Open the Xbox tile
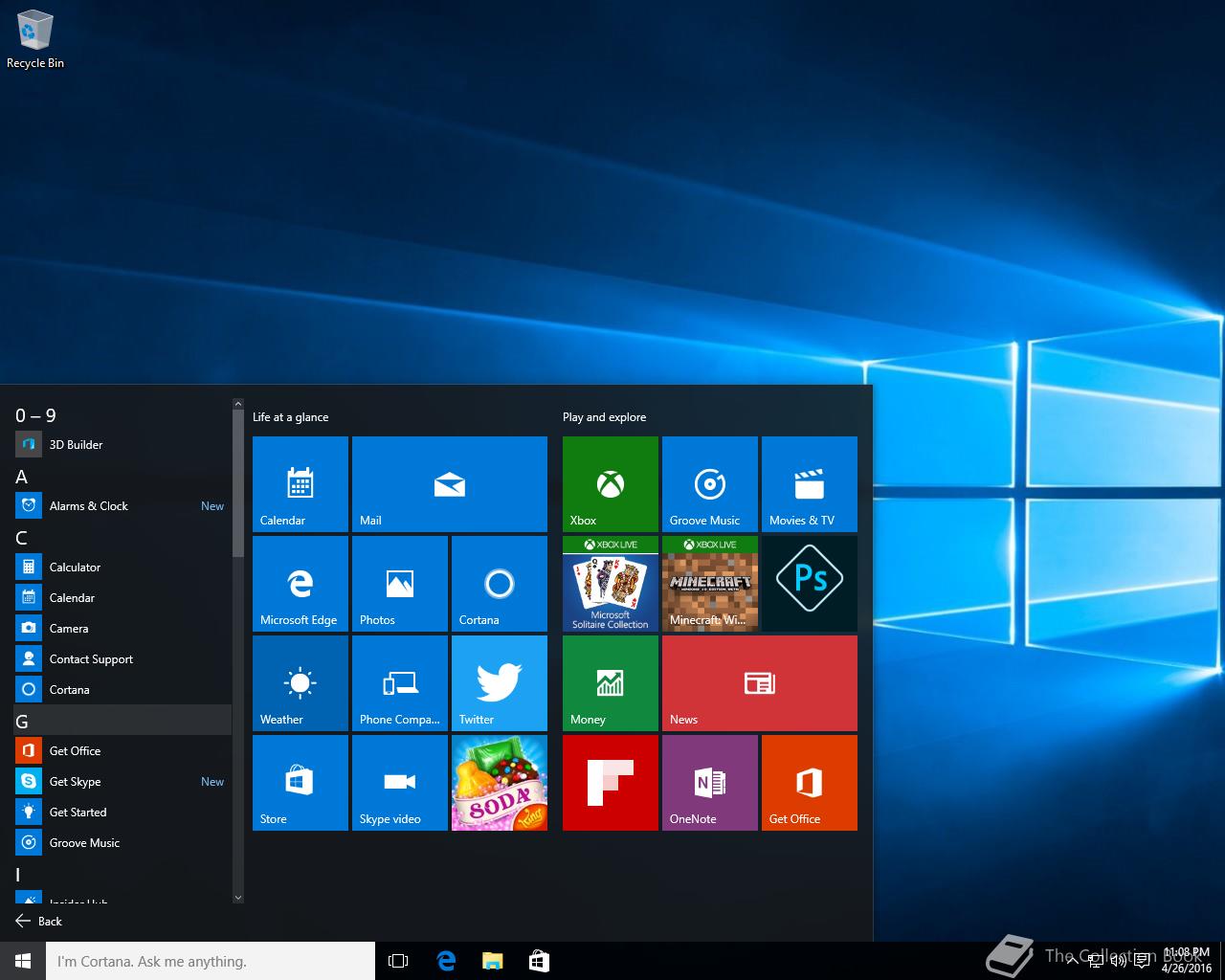Screen dimensions: 1225x980 click(611, 484)
